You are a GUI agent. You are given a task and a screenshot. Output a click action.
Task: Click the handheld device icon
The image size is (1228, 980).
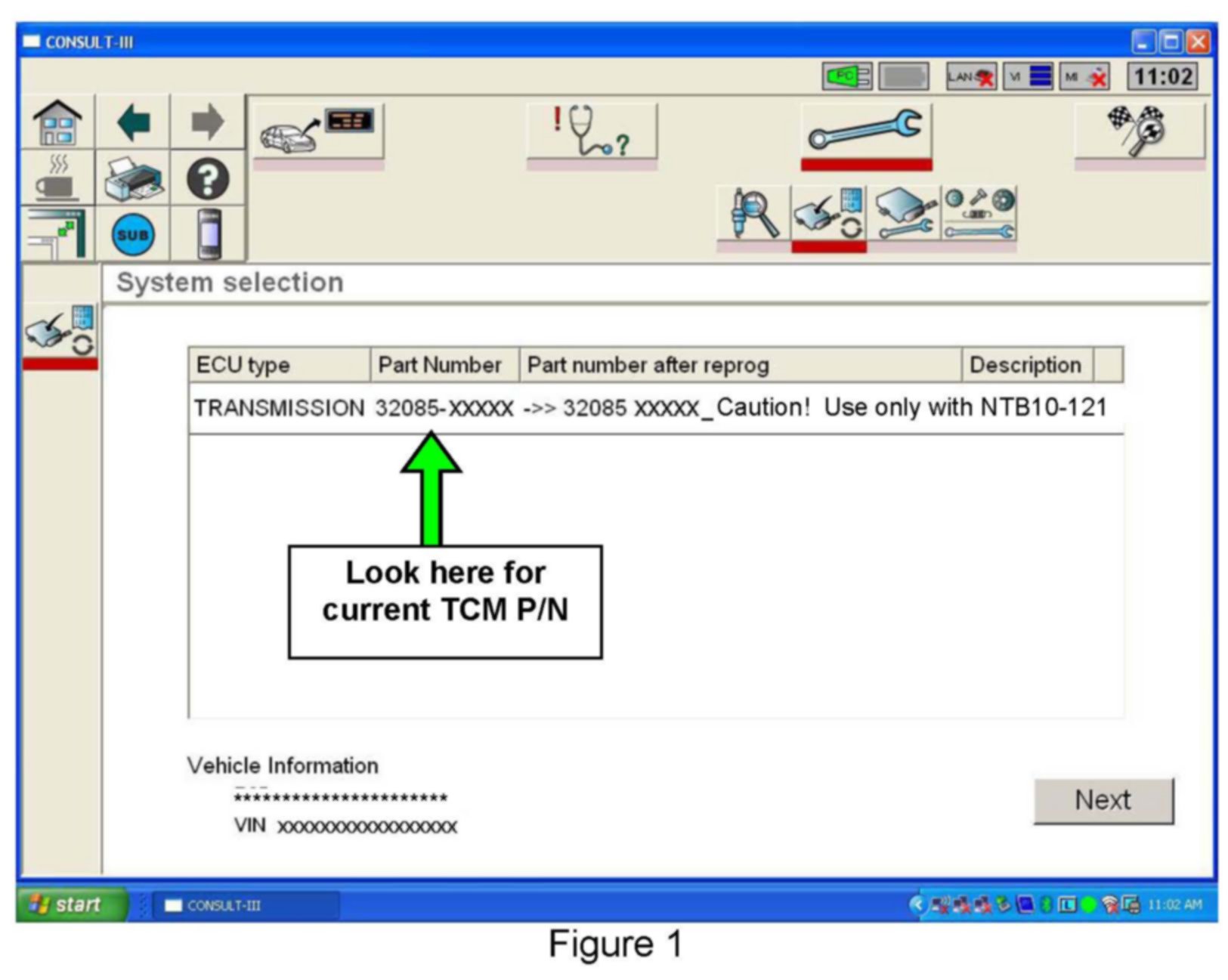click(x=209, y=233)
